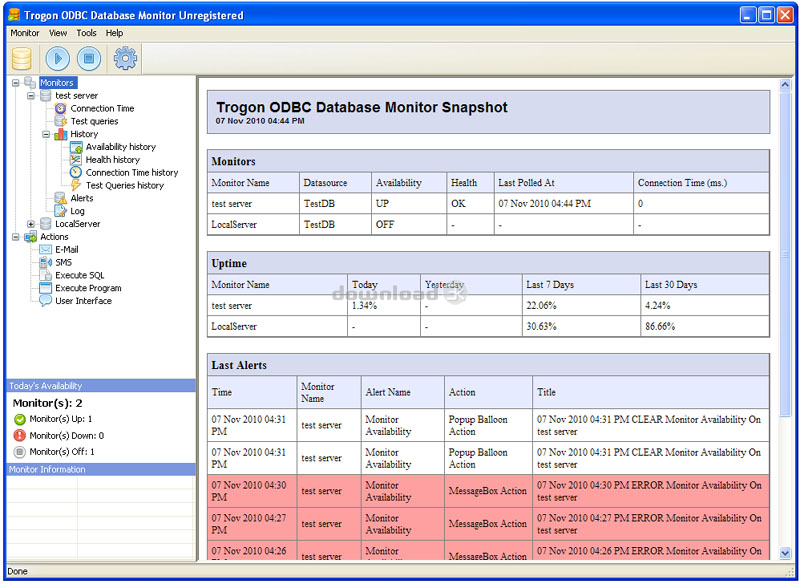Click the red Monitor(s) Down icon
This screenshot has width=800, height=584.
tap(19, 436)
